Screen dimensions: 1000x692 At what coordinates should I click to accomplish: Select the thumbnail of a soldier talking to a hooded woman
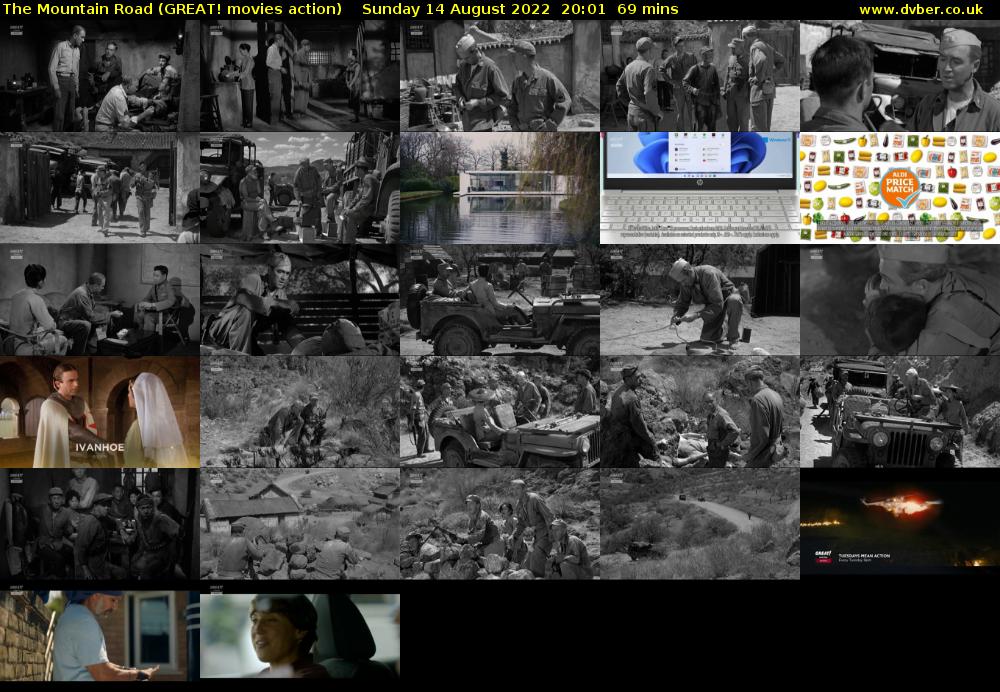tap(300, 300)
